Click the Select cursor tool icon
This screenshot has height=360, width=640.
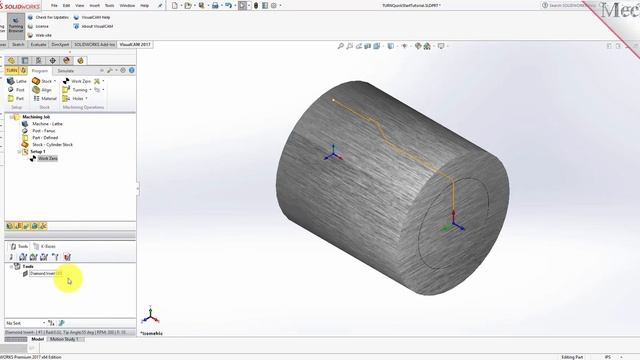click(242, 6)
